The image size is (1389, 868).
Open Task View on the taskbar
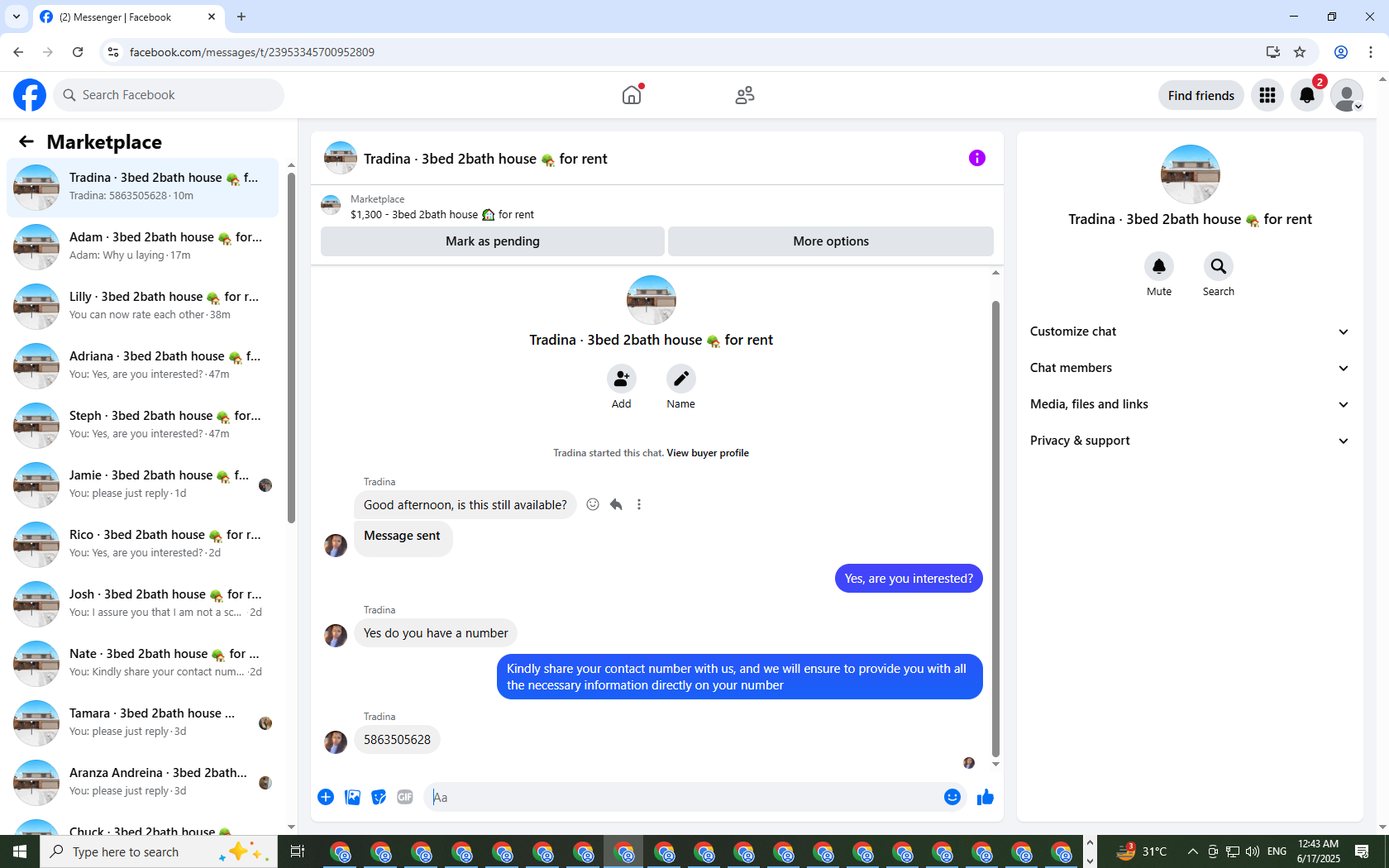(x=298, y=851)
